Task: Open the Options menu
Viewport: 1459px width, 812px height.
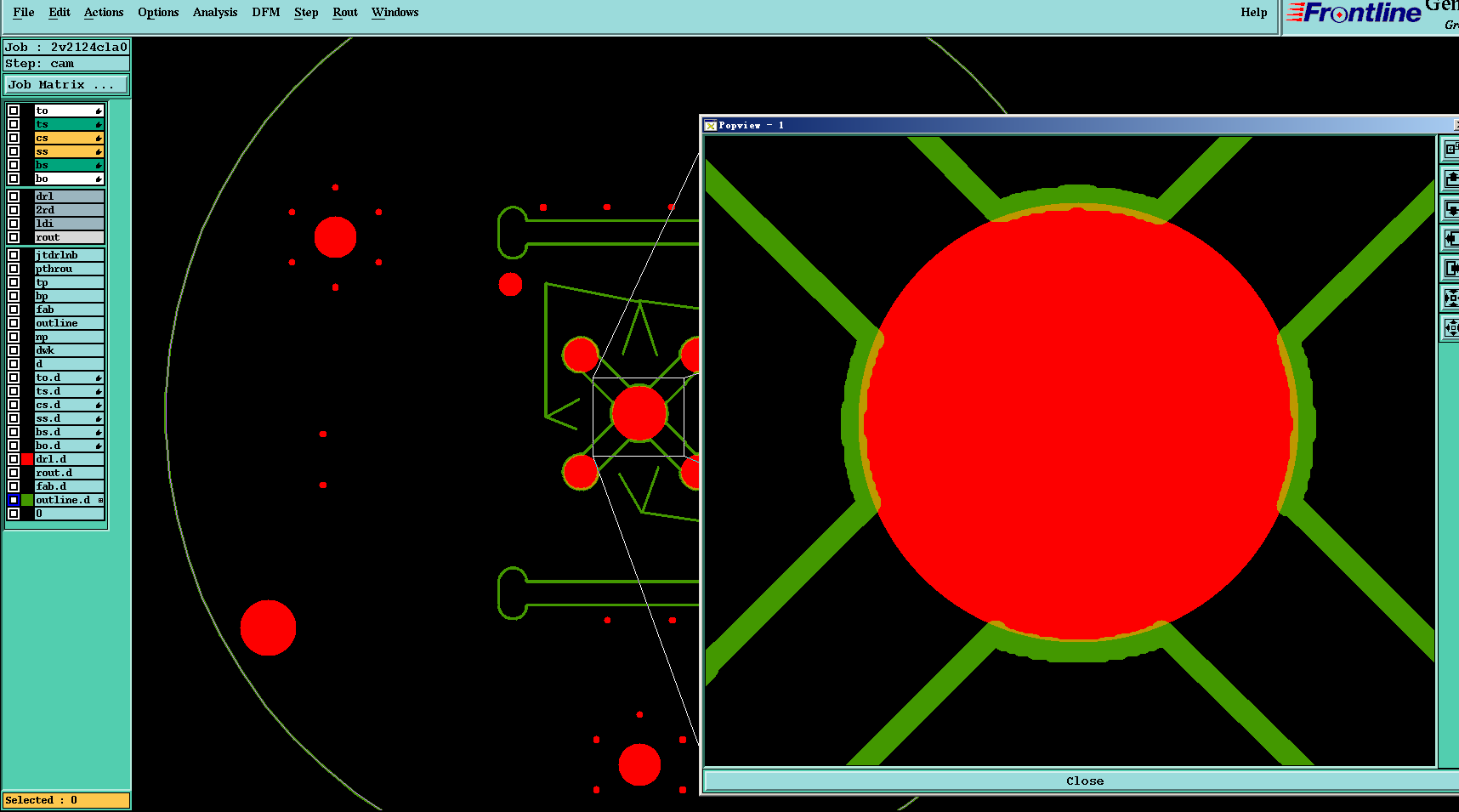Action: point(158,12)
